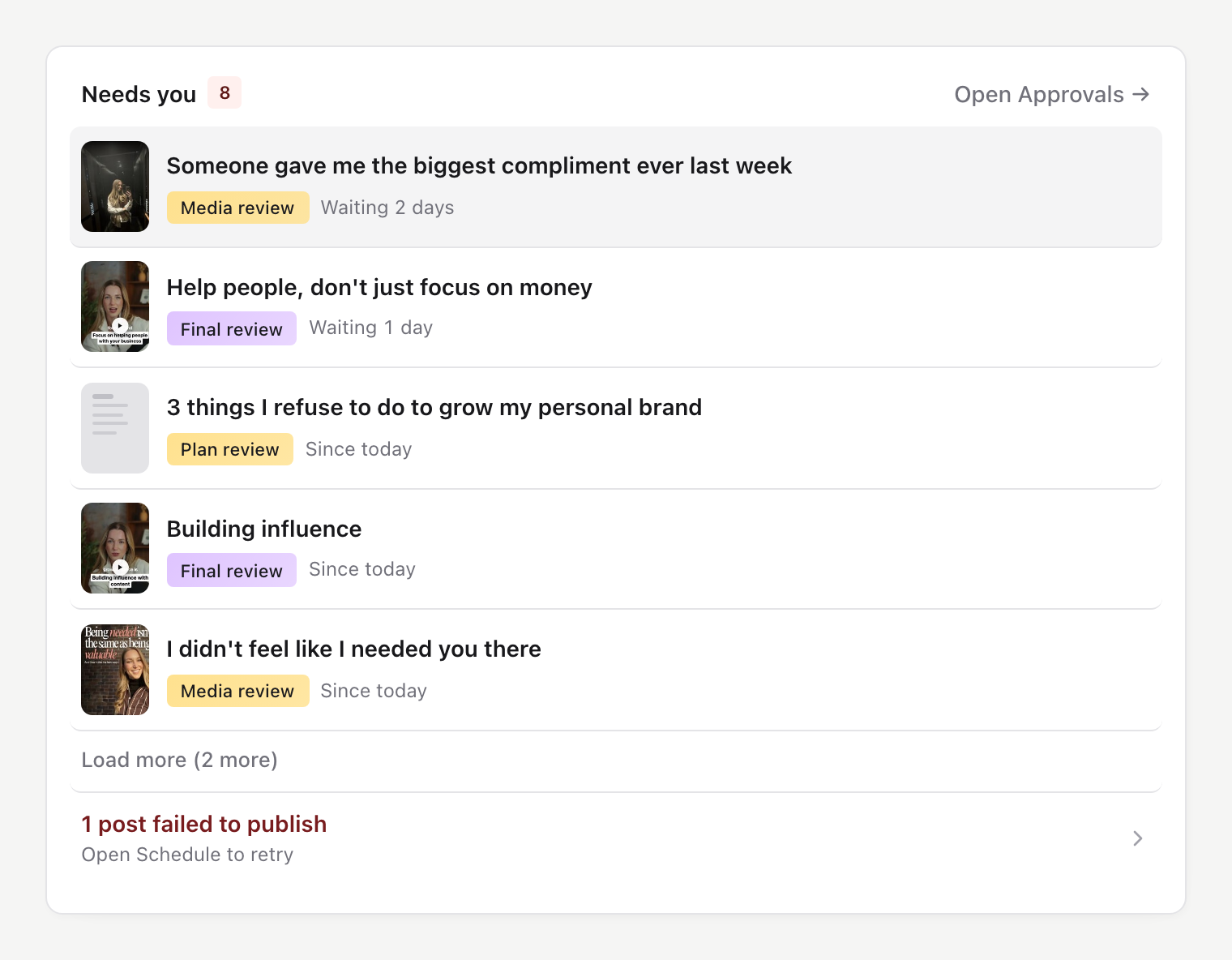1232x960 pixels.
Task: Expand the failed post row chevron
Action: coord(1138,838)
